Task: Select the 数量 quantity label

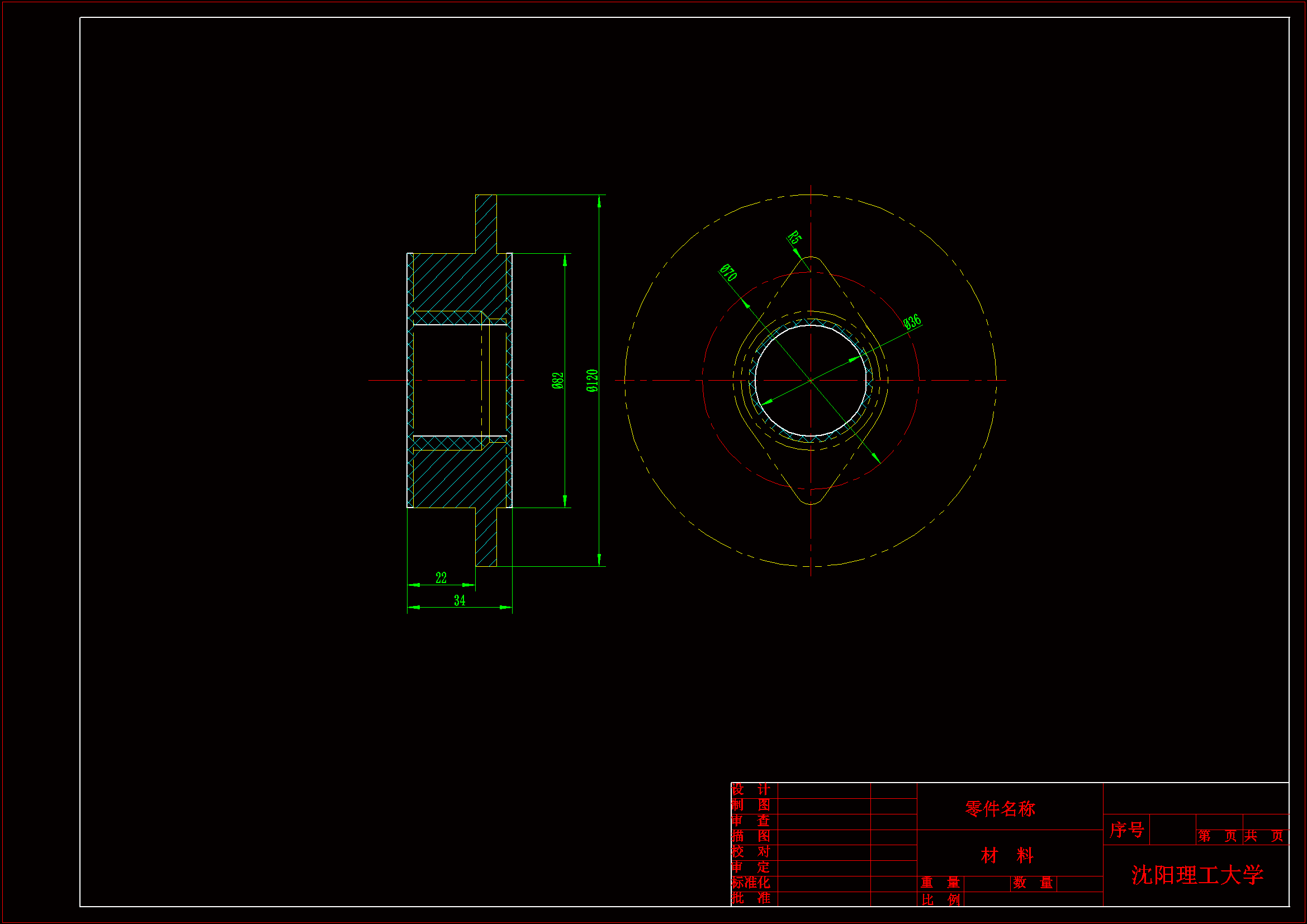Action: tap(1033, 883)
